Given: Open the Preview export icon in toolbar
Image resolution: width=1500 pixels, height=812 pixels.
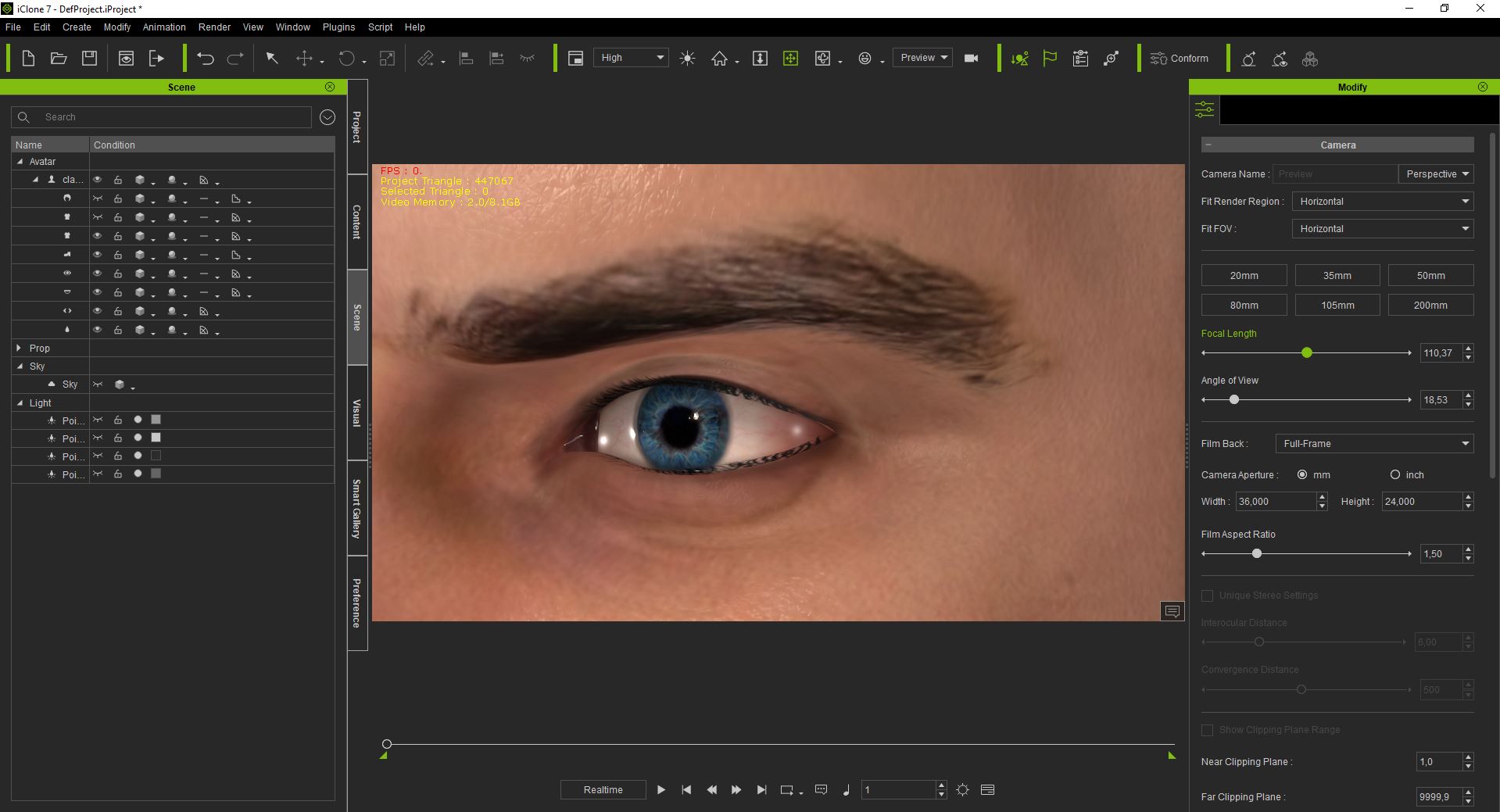Looking at the screenshot, I should (126, 59).
